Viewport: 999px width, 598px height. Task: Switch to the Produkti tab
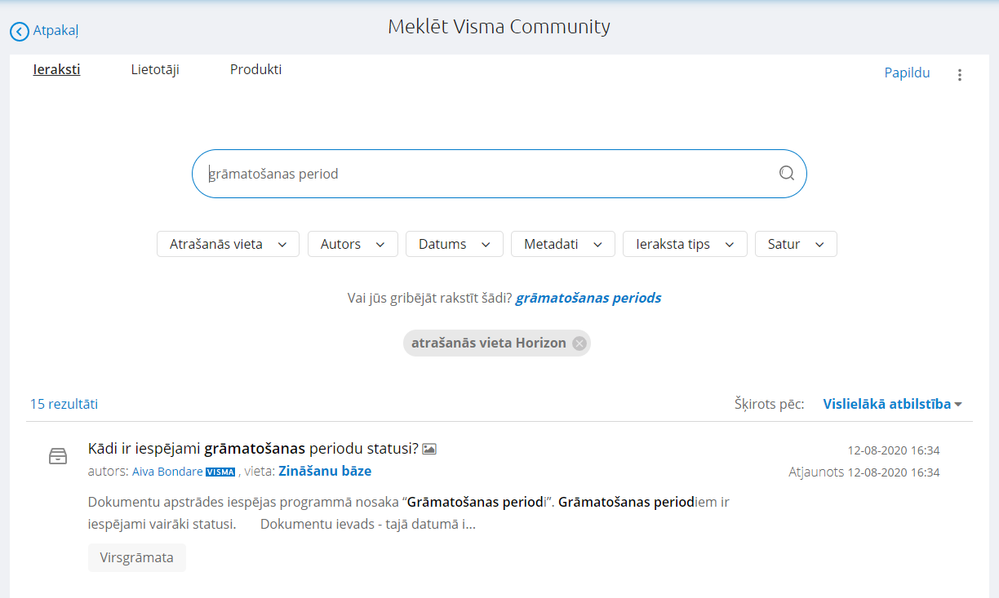pyautogui.click(x=256, y=70)
